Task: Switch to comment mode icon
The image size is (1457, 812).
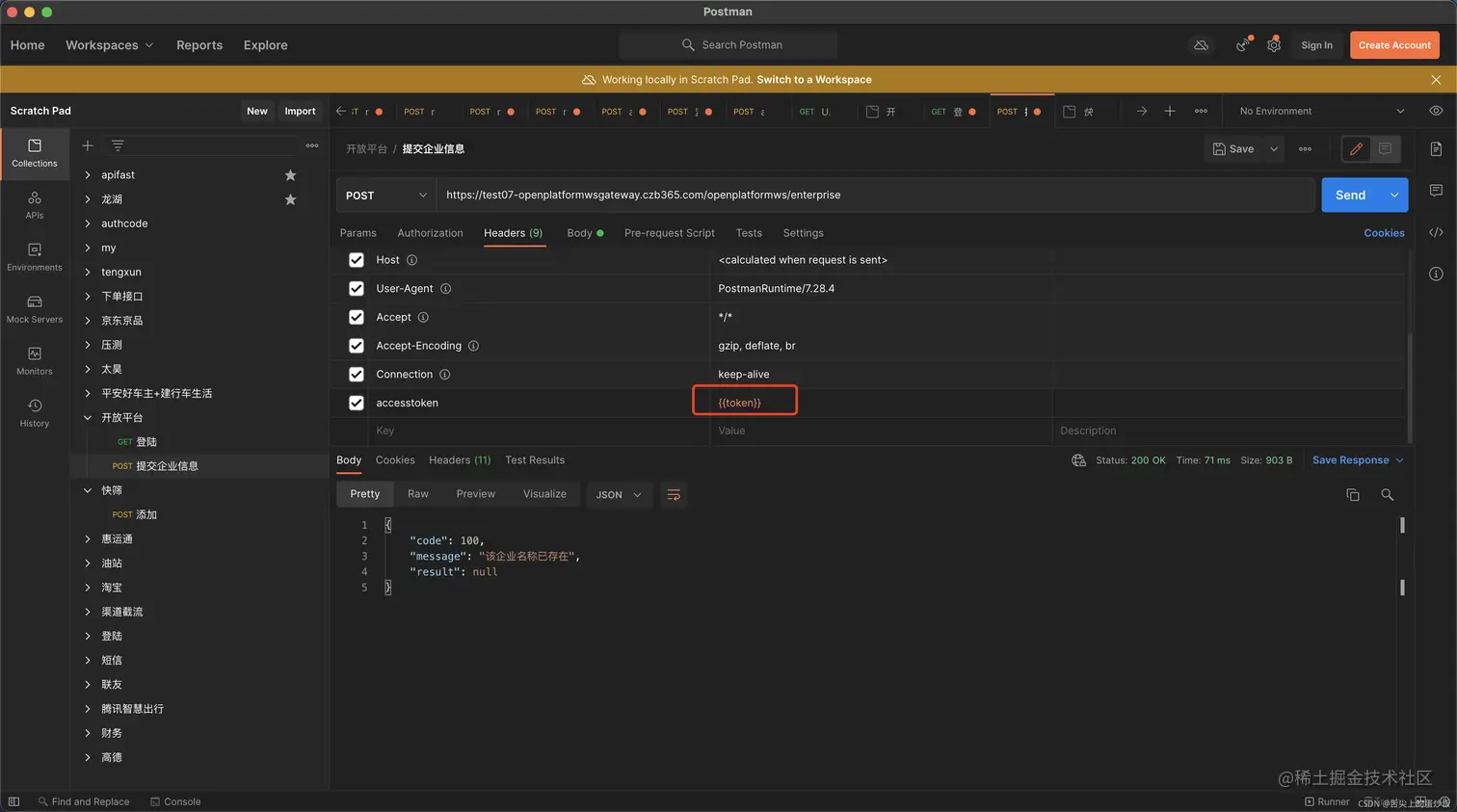Action: point(1385,149)
